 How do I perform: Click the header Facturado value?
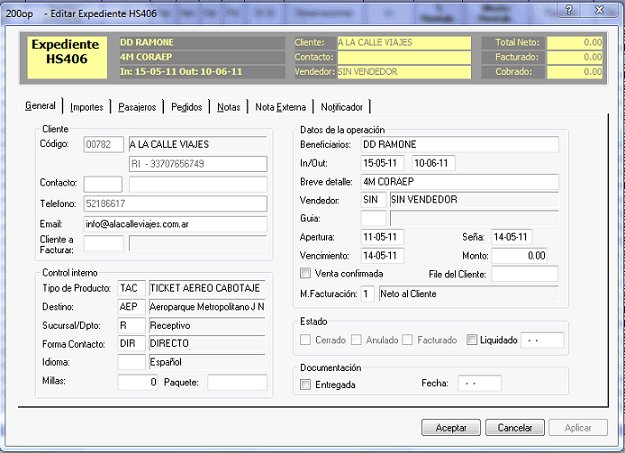coord(574,57)
